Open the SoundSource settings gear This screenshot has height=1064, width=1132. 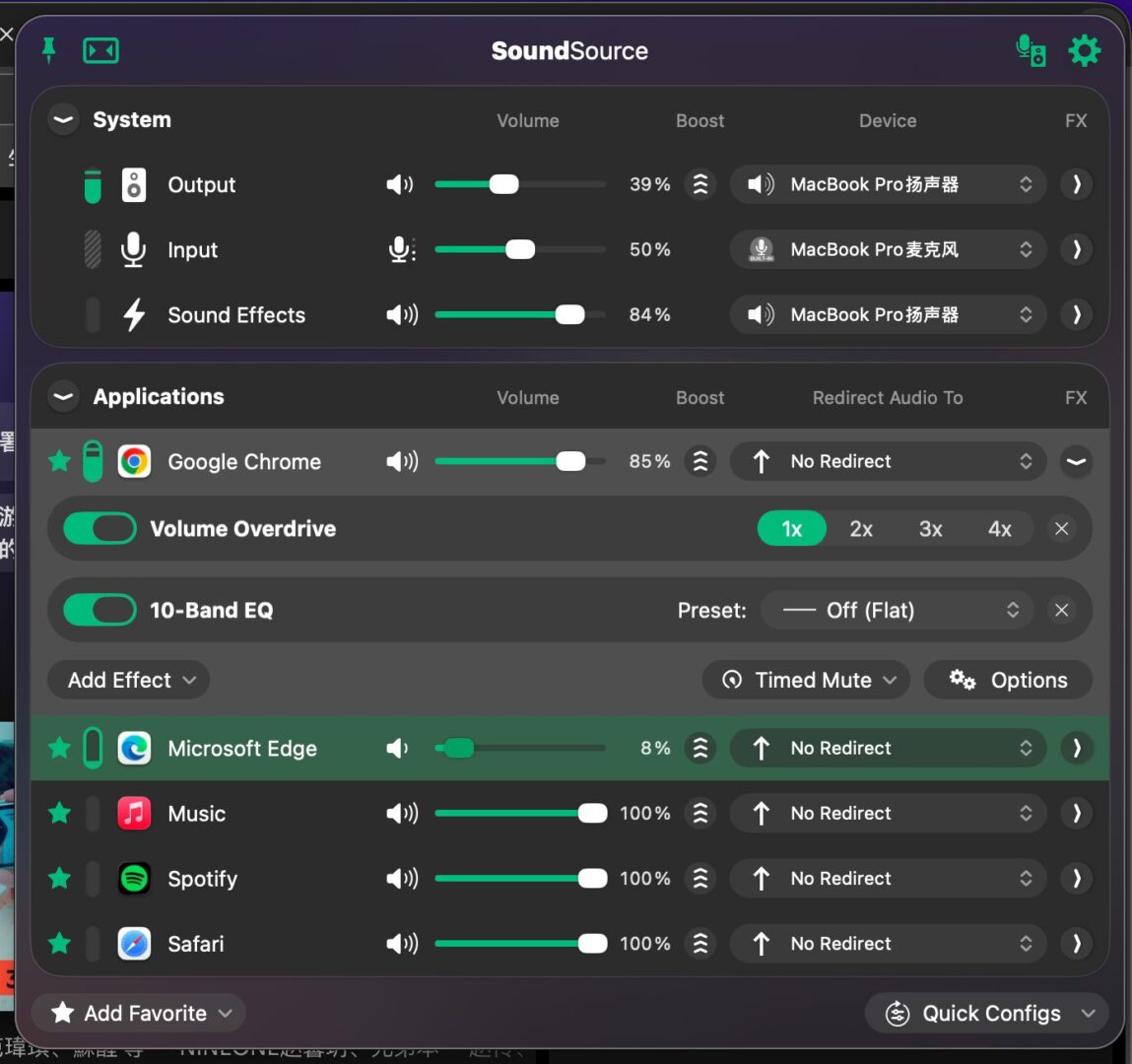[x=1084, y=50]
